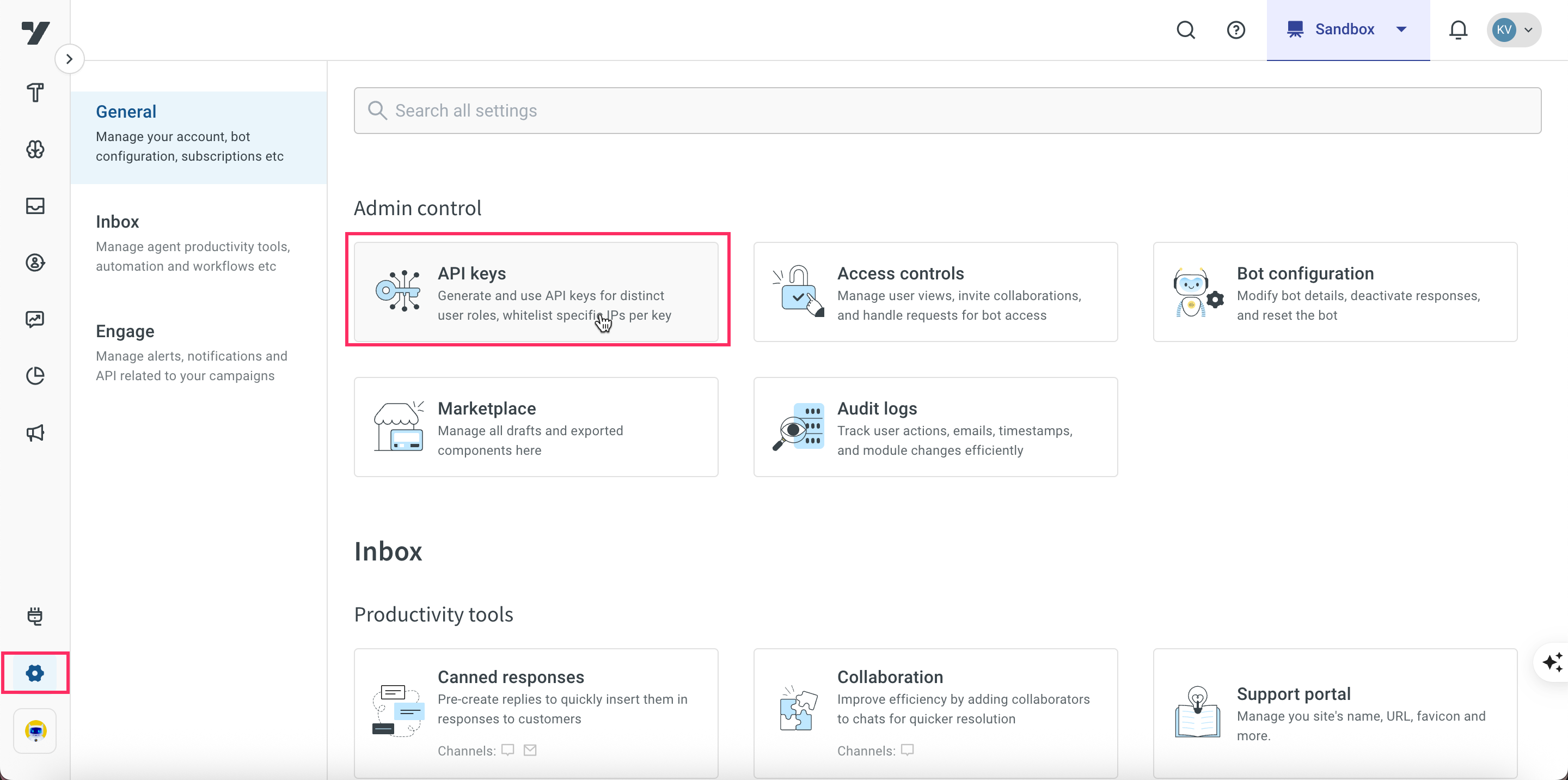This screenshot has width=1568, height=780.
Task: Click the chat channel icon under Collaboration
Action: click(908, 750)
